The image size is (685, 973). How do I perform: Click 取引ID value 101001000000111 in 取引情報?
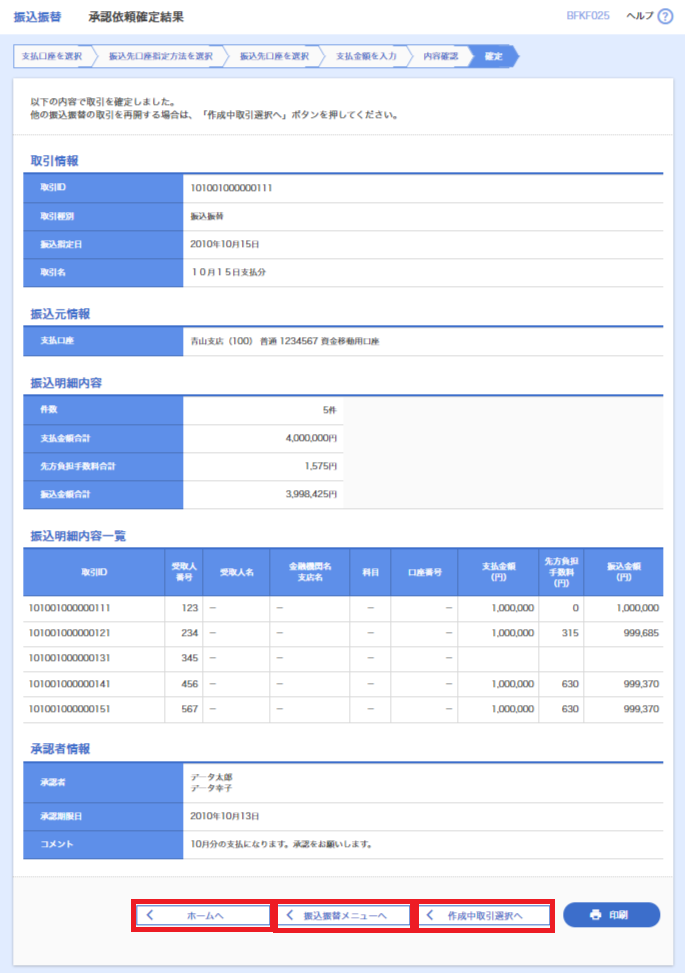click(231, 187)
